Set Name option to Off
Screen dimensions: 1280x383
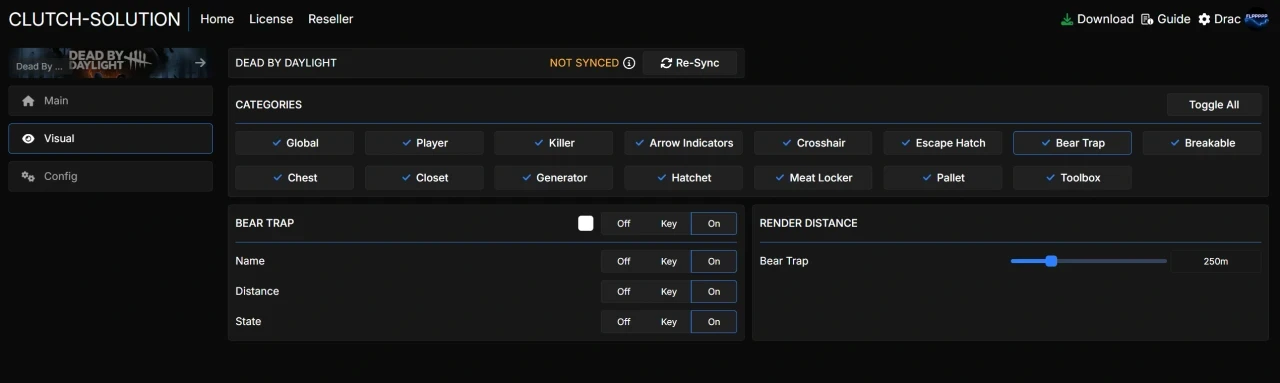click(624, 261)
